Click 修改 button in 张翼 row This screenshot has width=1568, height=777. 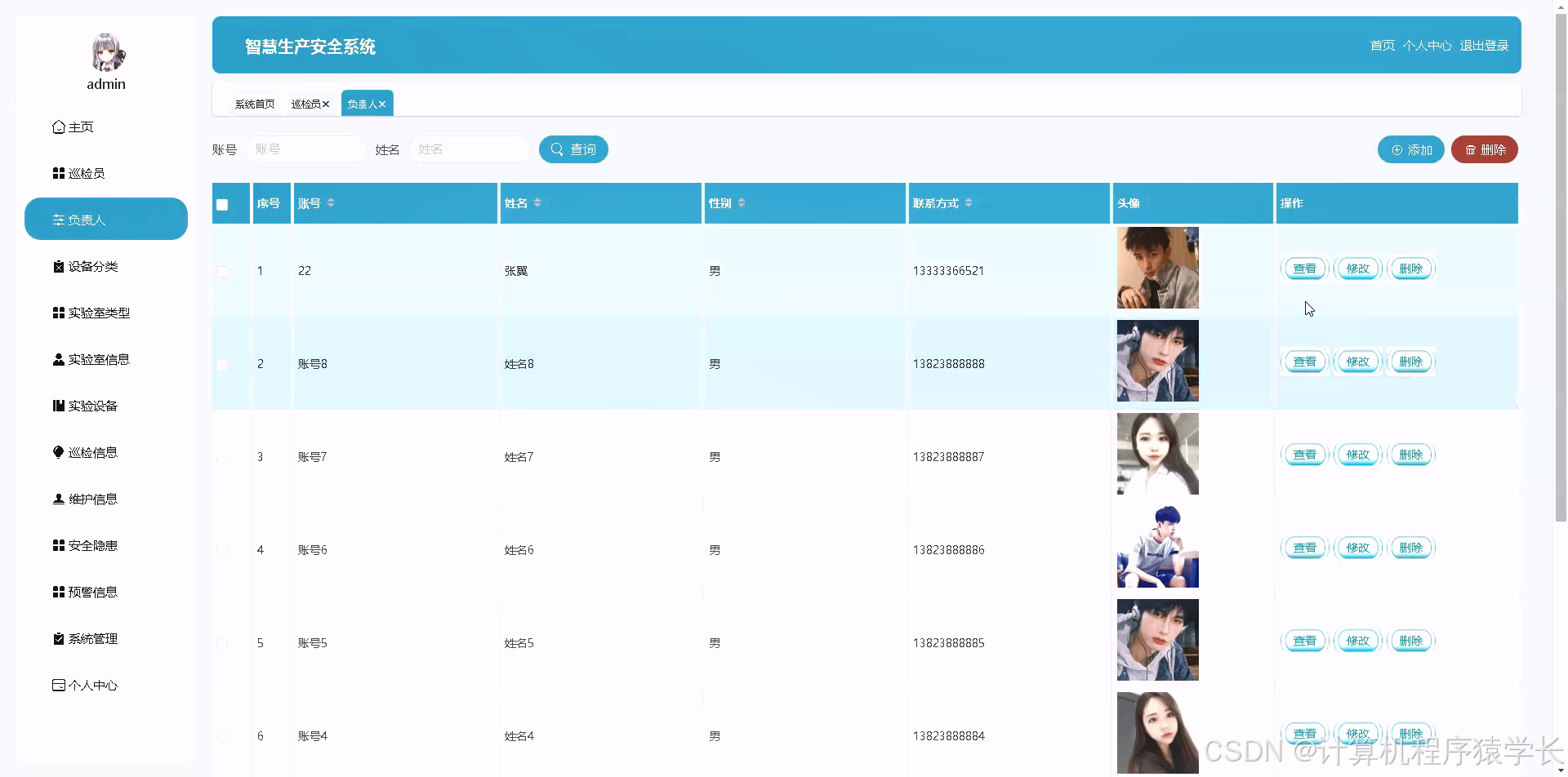(x=1357, y=269)
